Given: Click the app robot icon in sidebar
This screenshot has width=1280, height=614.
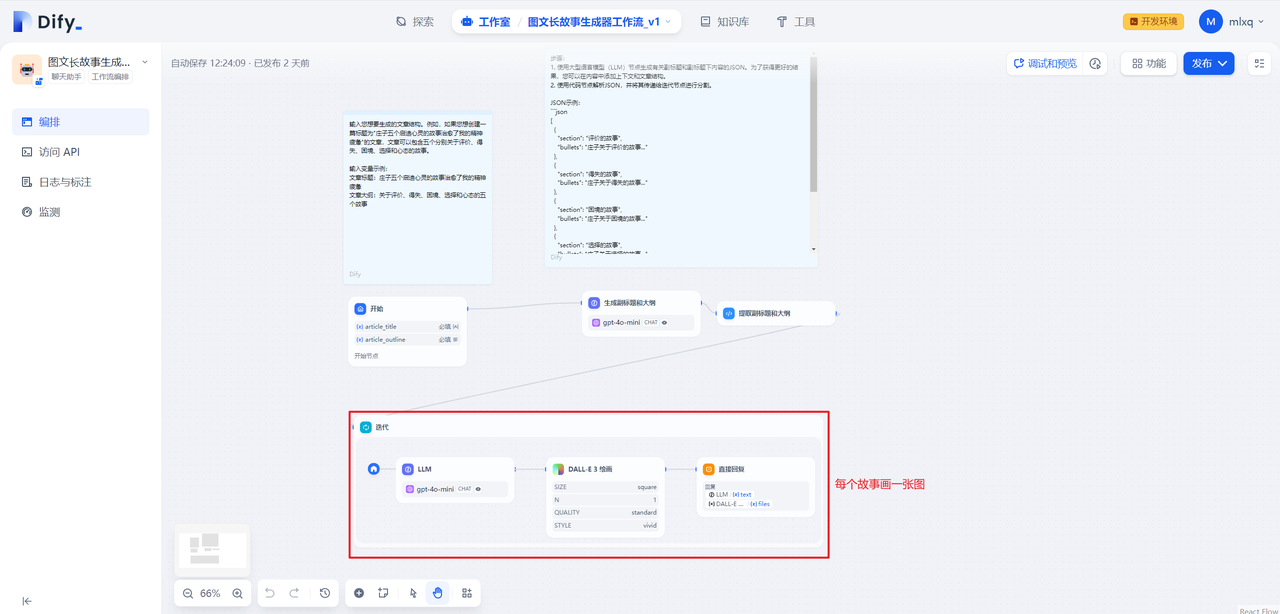Looking at the screenshot, I should 27,69.
